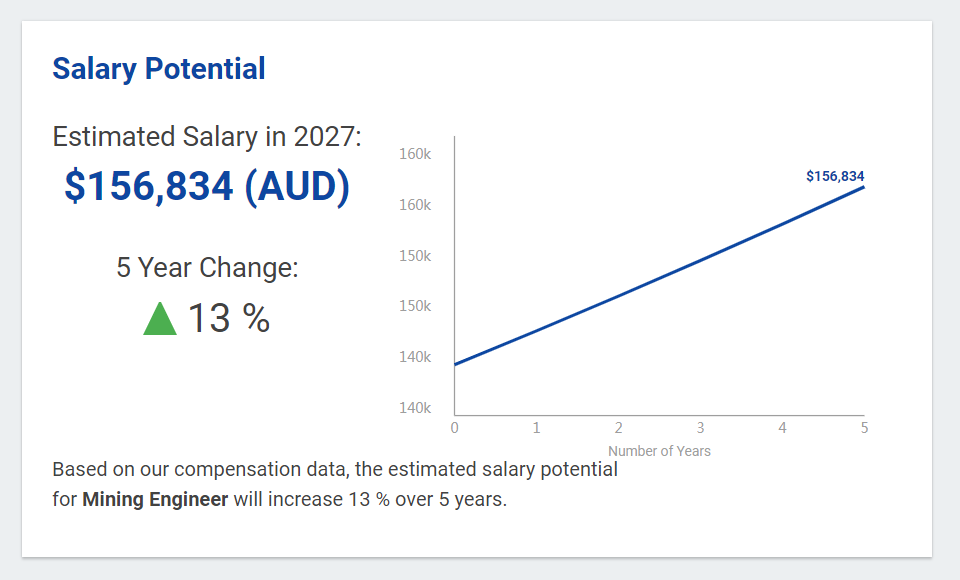
Task: Click the large "13 %" beside the triangle
Action: pos(229,318)
